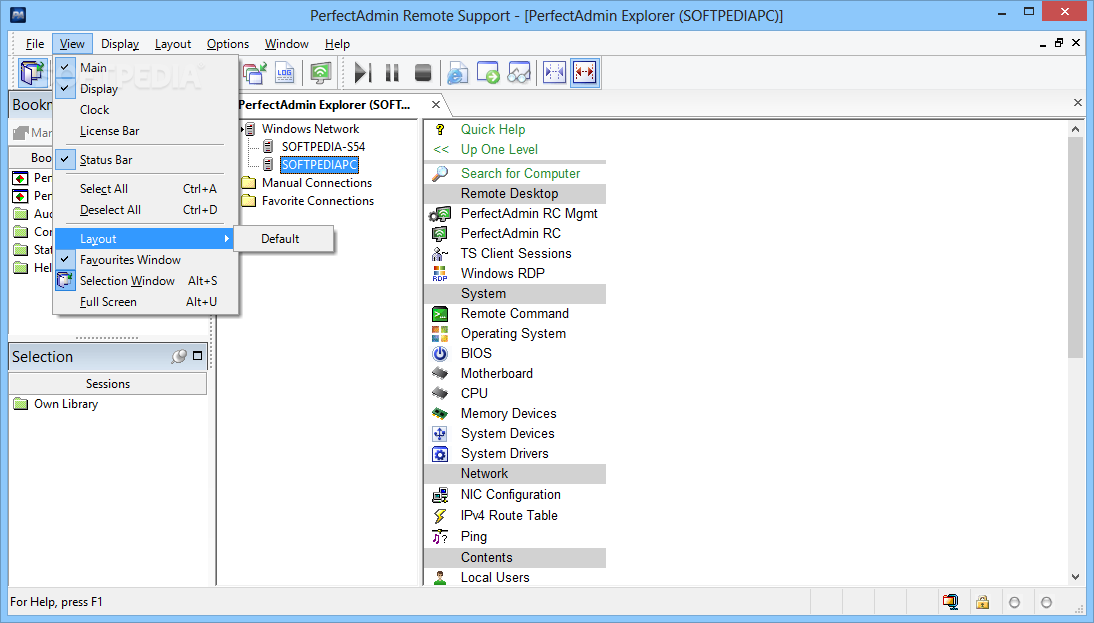Open the File menu

click(35, 44)
